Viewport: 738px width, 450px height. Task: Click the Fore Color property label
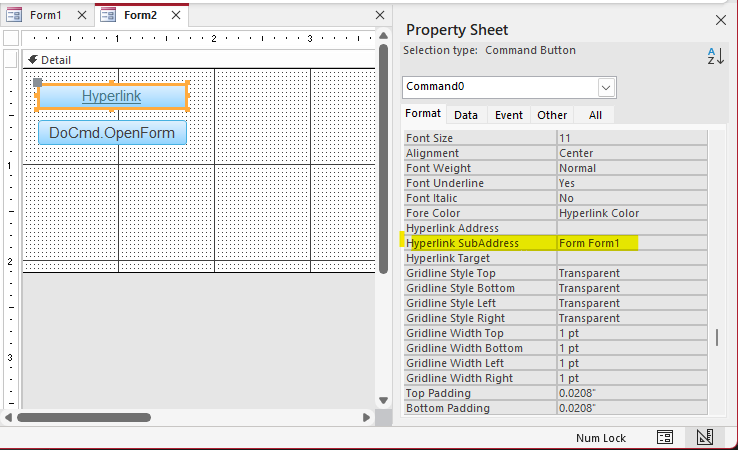click(433, 213)
